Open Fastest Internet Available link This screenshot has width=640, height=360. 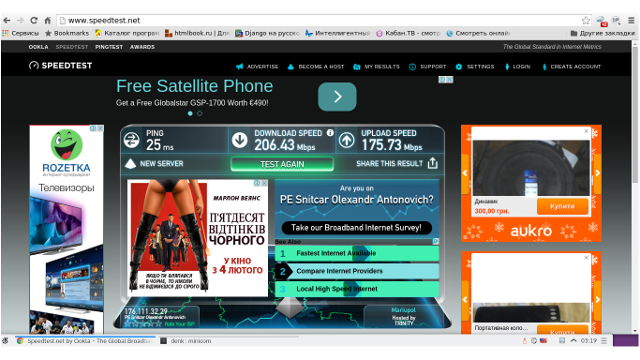click(357, 253)
